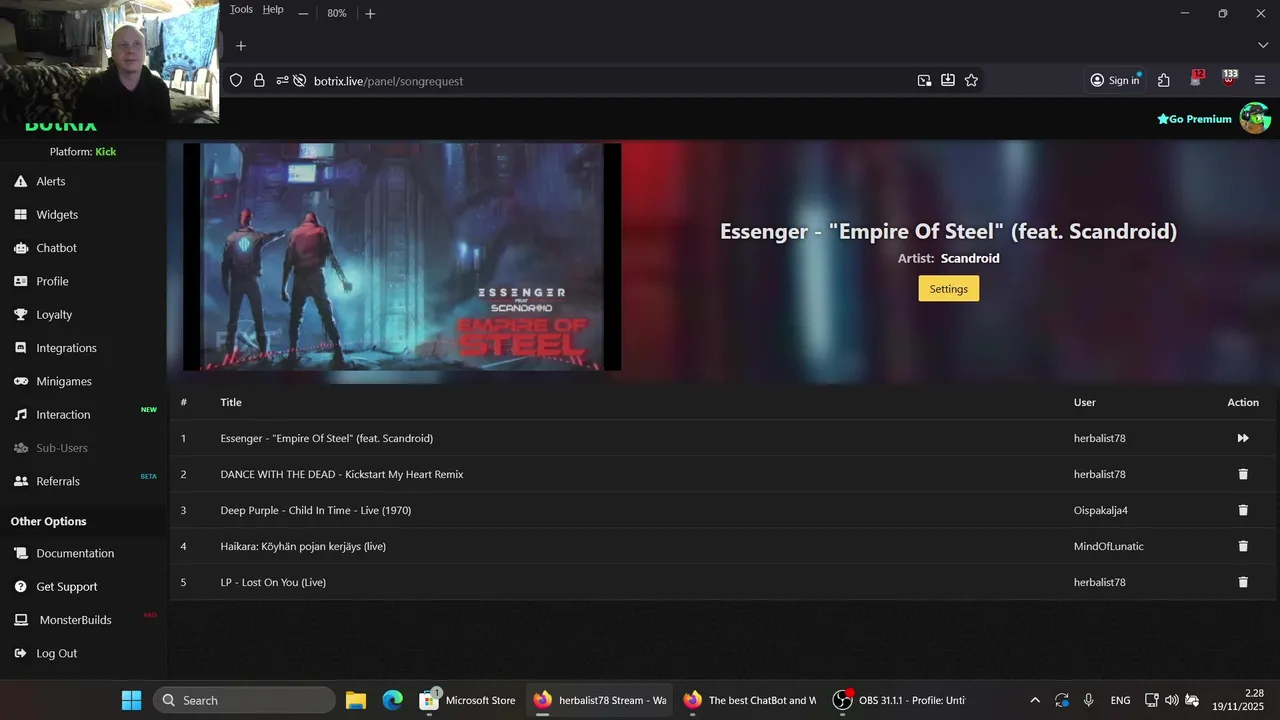Open the Tools menu
The height and width of the screenshot is (720, 1280).
click(x=241, y=9)
